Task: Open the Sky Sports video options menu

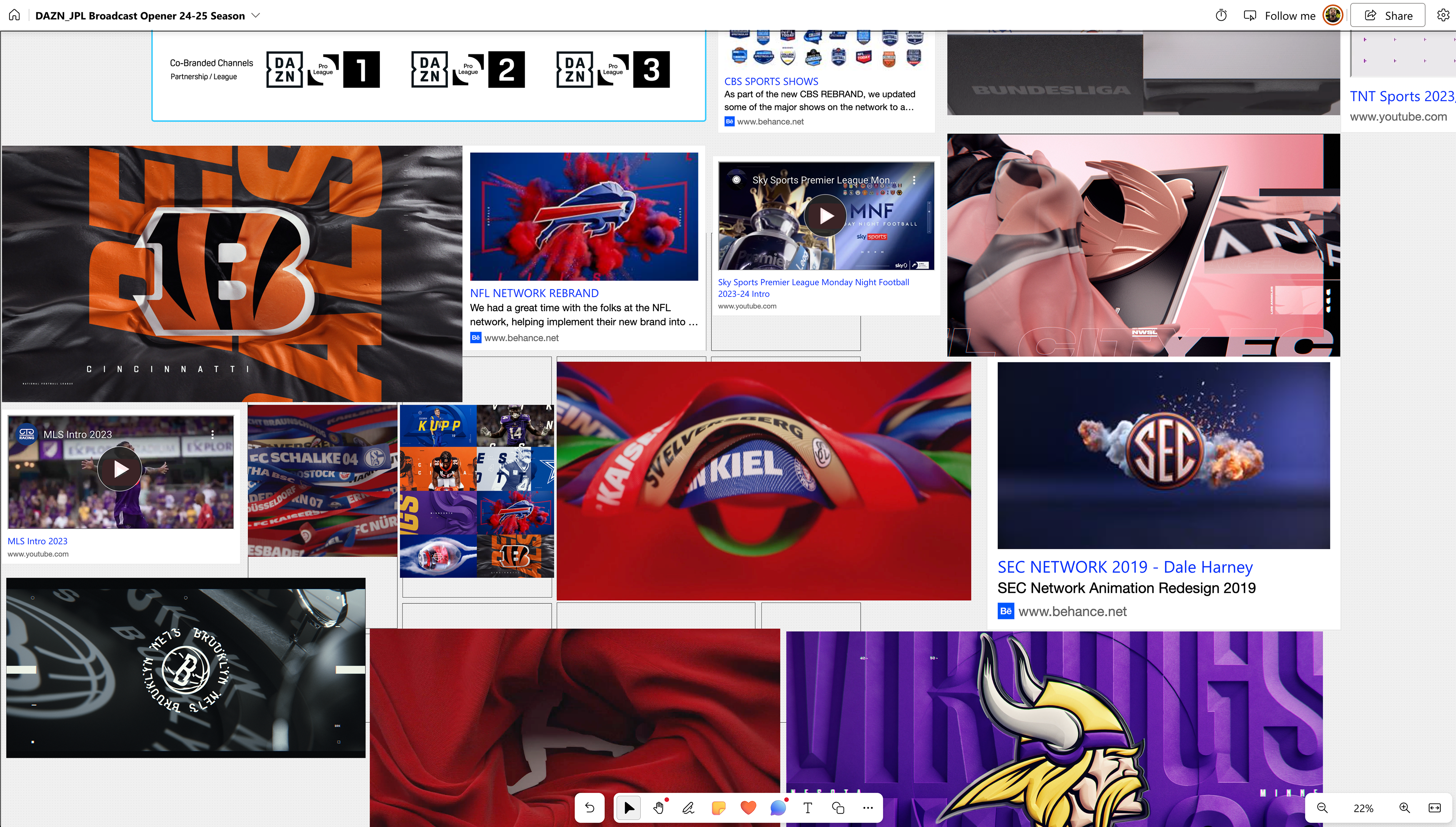Action: 914,180
